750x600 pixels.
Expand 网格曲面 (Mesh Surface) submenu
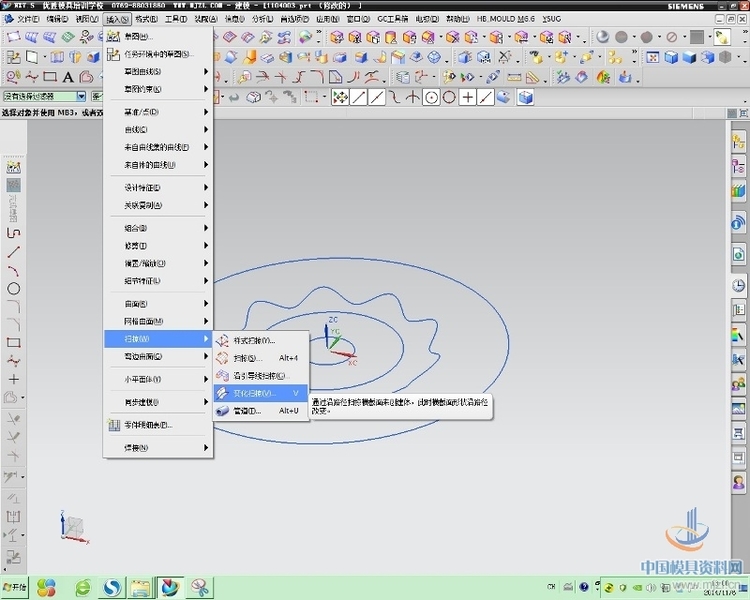coord(158,321)
